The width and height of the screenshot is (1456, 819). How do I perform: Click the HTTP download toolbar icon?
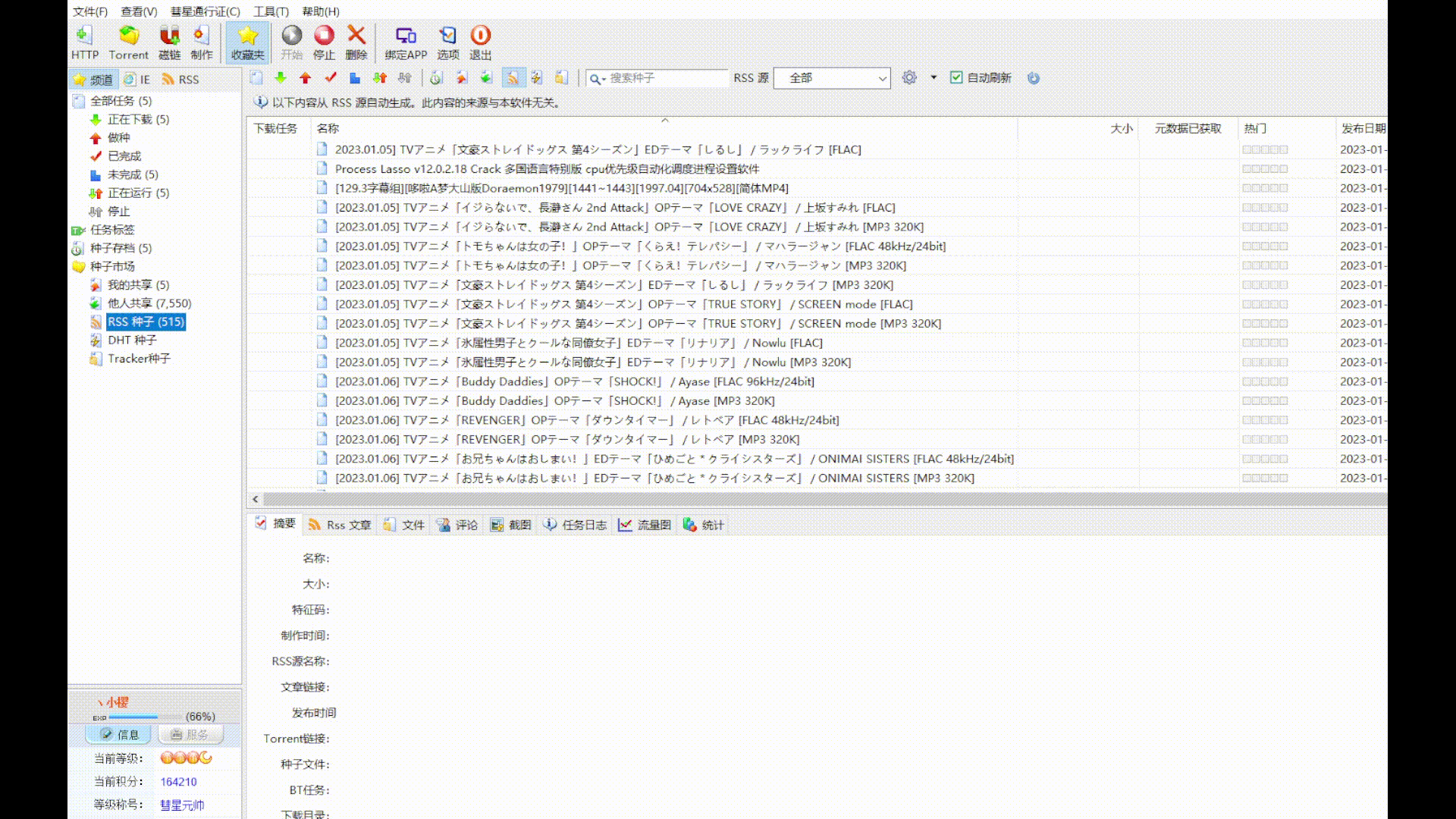tap(85, 42)
